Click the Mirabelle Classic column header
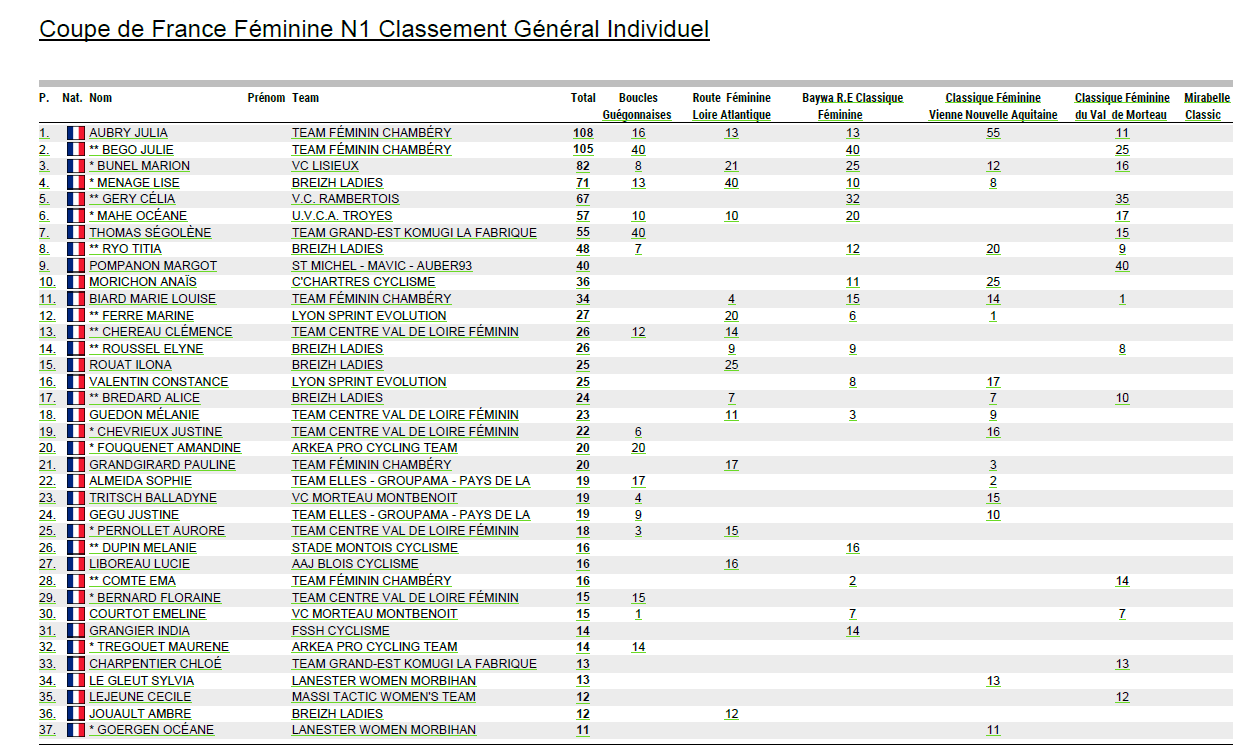 [x=1207, y=106]
